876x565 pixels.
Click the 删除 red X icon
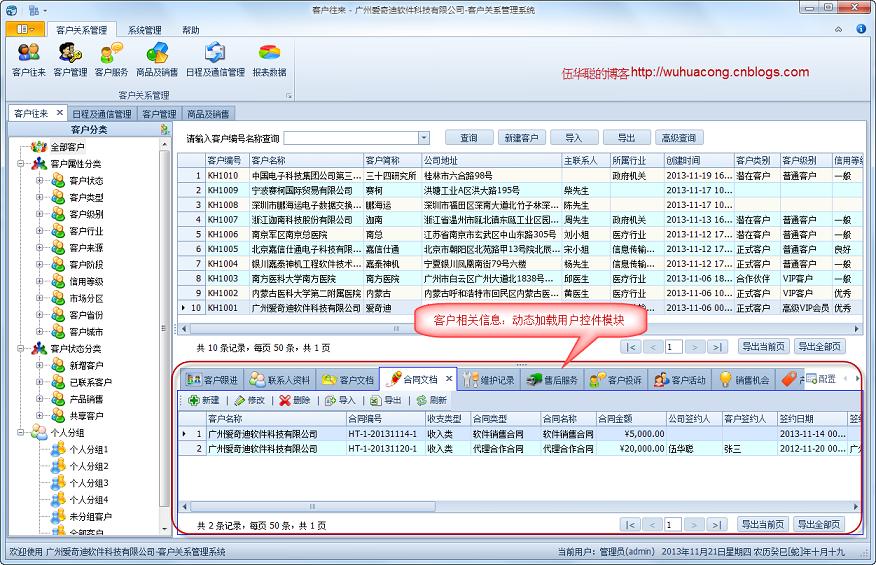(x=285, y=400)
